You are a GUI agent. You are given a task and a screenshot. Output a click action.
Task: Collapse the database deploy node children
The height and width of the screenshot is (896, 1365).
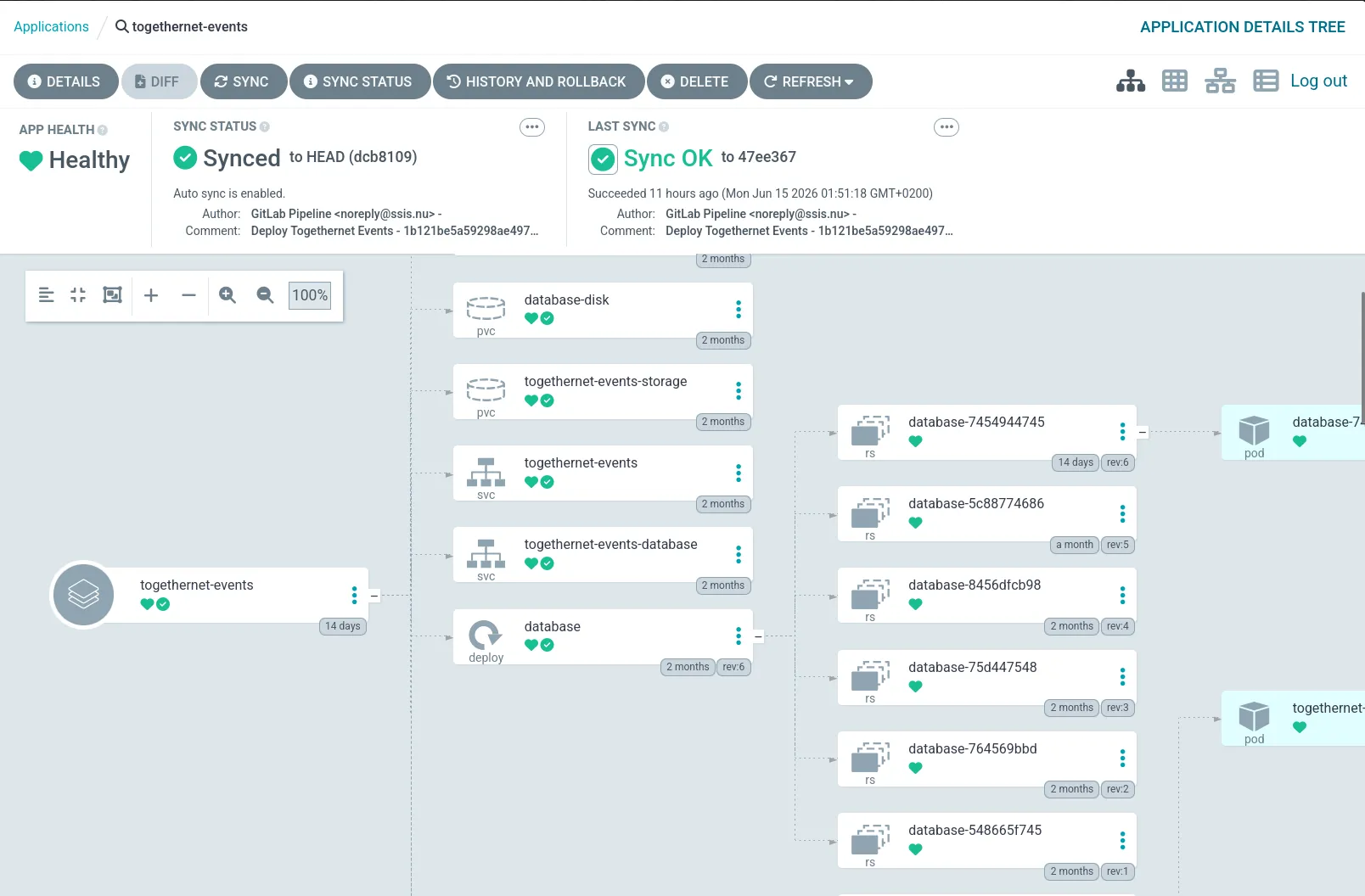[759, 636]
